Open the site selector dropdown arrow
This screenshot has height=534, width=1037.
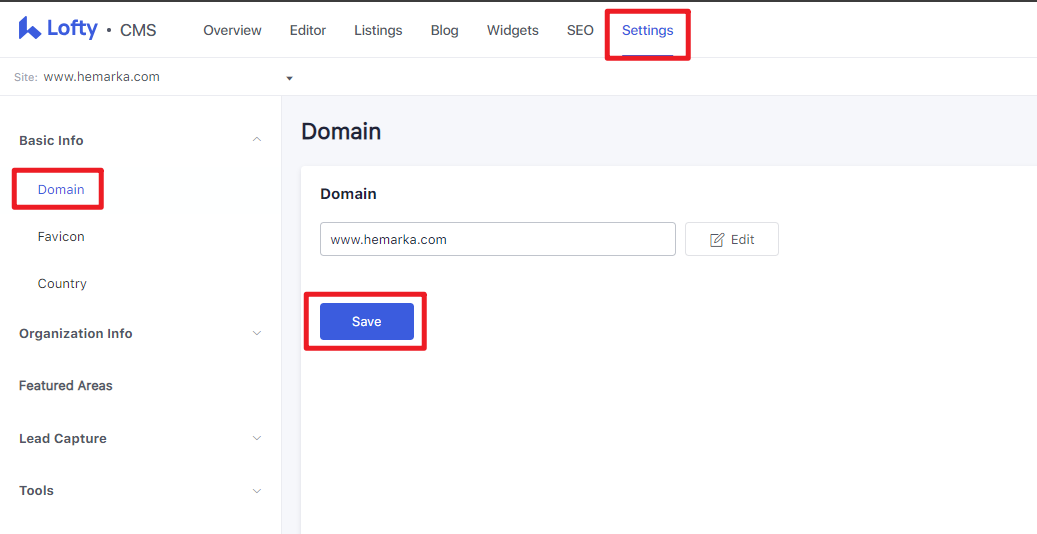pyautogui.click(x=289, y=79)
